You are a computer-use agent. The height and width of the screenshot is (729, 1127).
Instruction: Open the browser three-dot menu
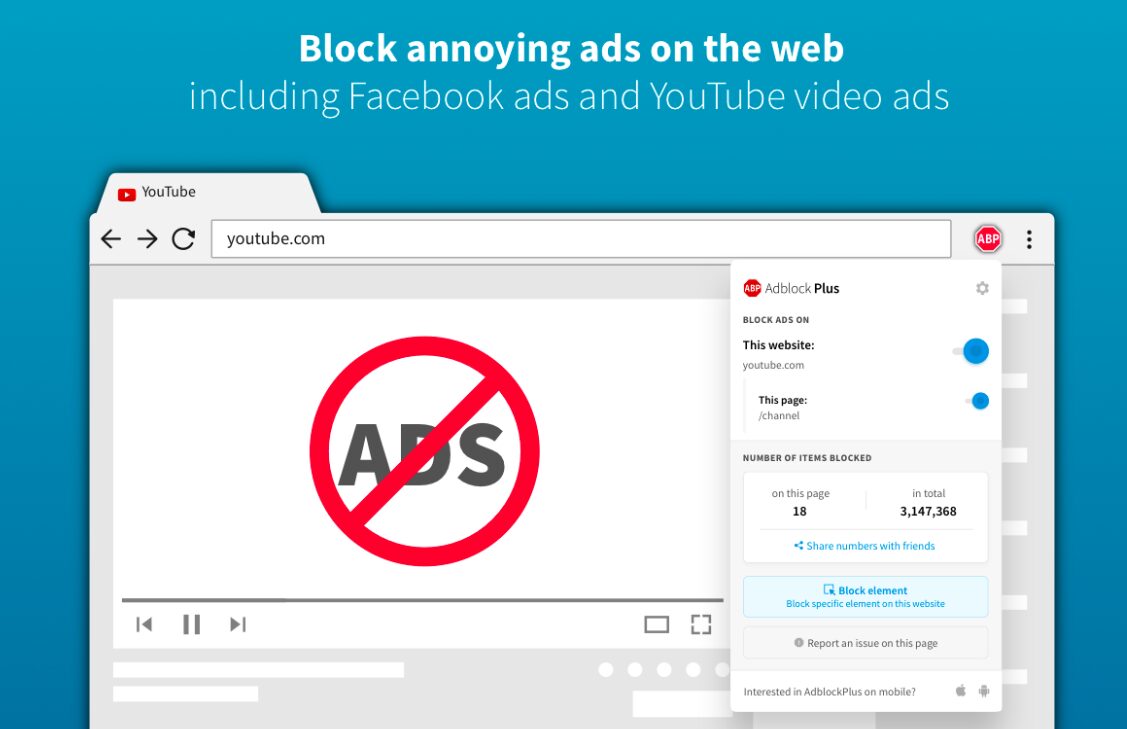tap(1029, 239)
